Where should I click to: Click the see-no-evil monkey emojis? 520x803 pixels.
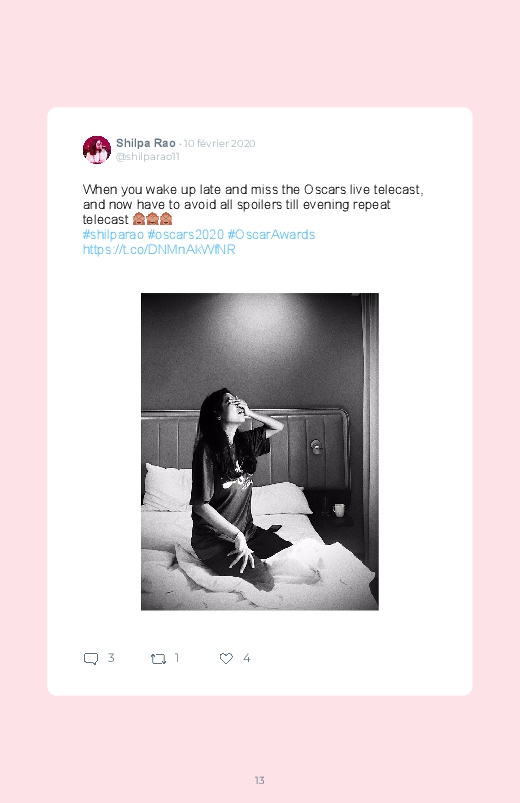(152, 219)
